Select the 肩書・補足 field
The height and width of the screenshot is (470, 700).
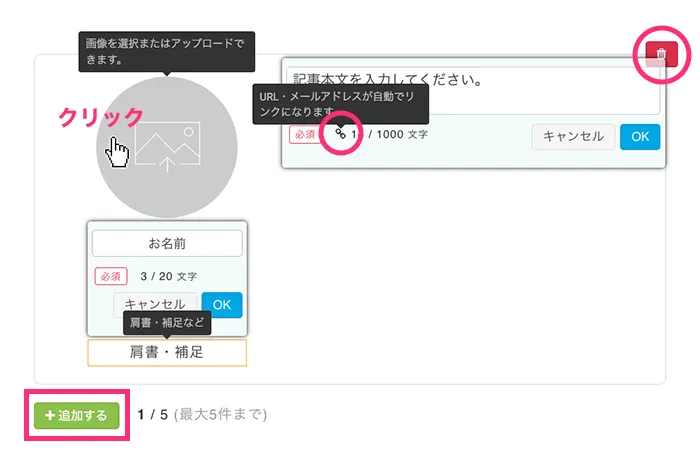coord(167,352)
